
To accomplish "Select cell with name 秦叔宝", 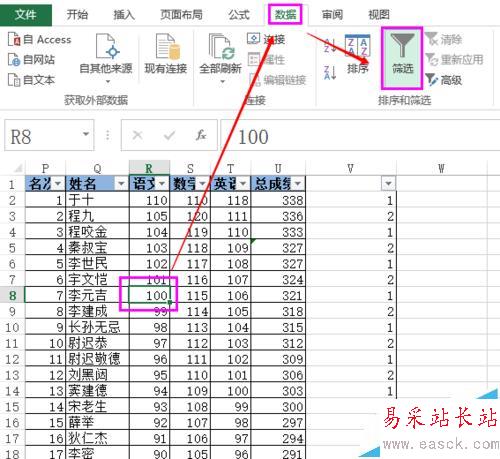I will tap(97, 248).
